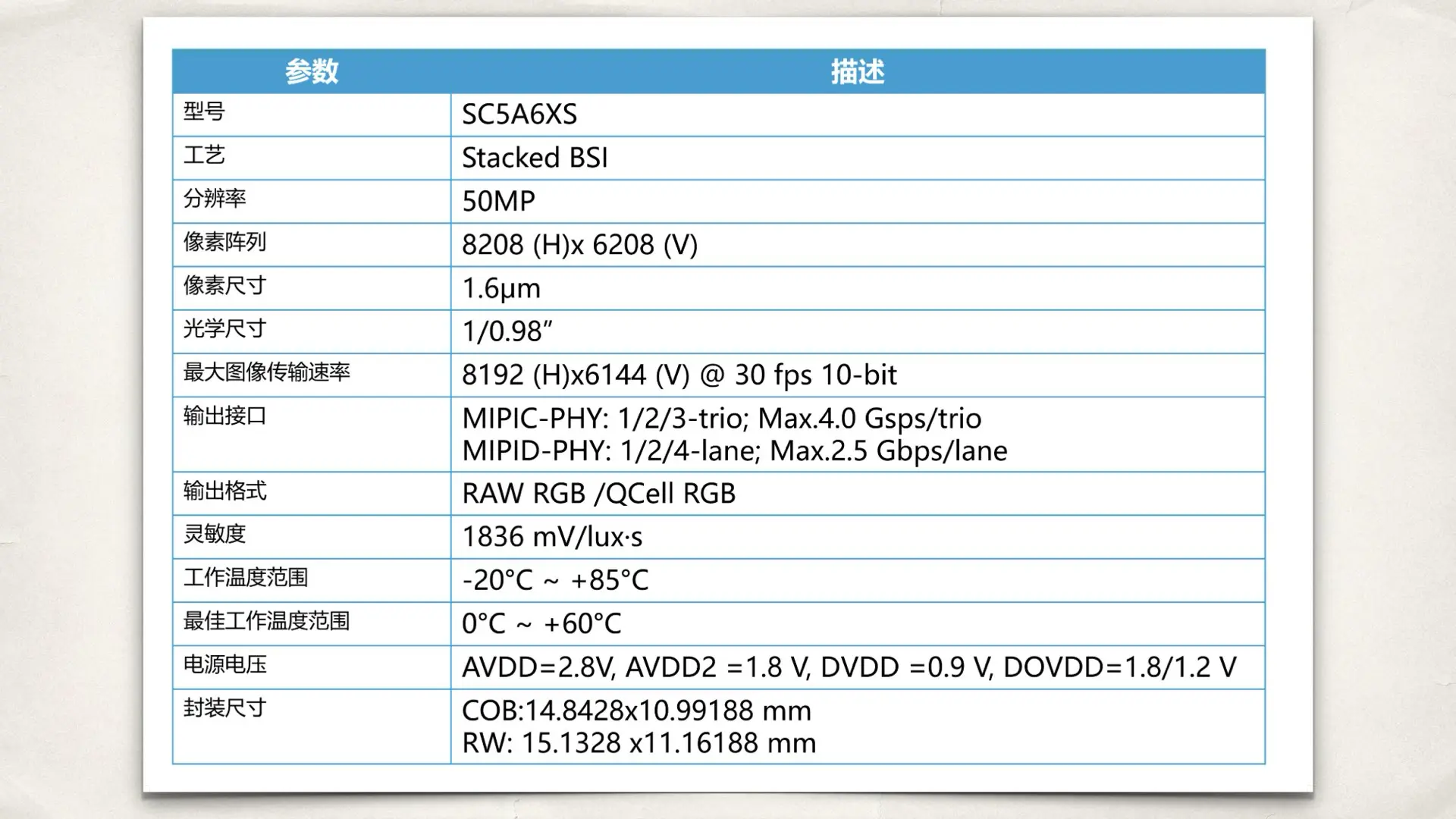The height and width of the screenshot is (819, 1456).
Task: Click the 参数 column header
Action: [x=312, y=71]
